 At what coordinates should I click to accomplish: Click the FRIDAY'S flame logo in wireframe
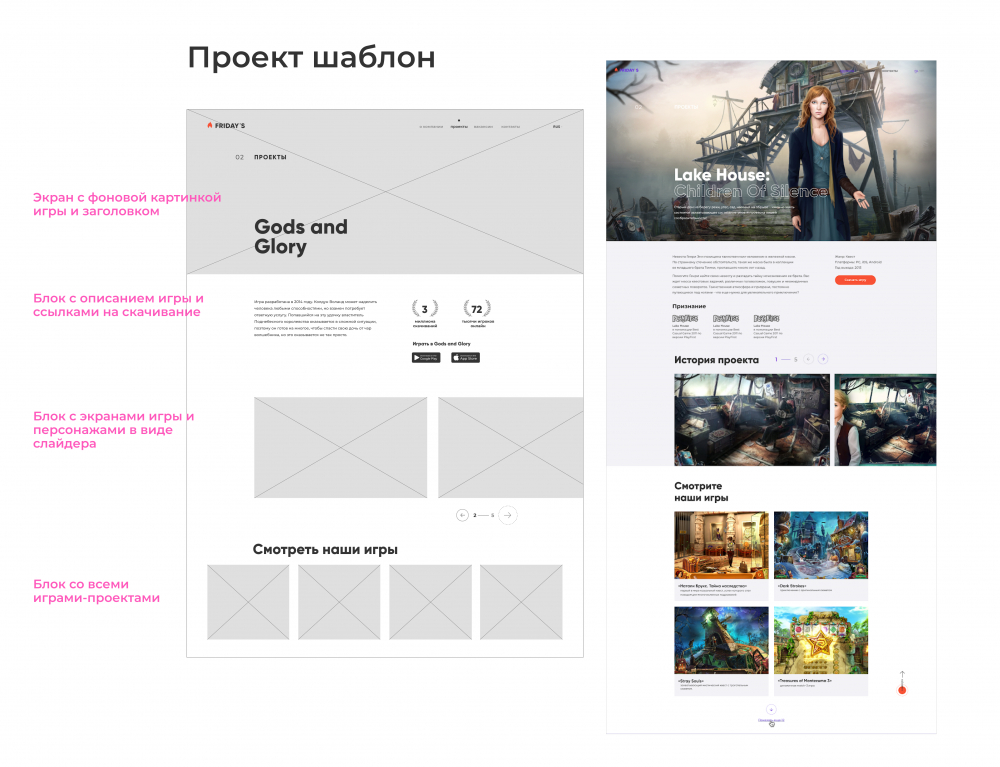[226, 126]
